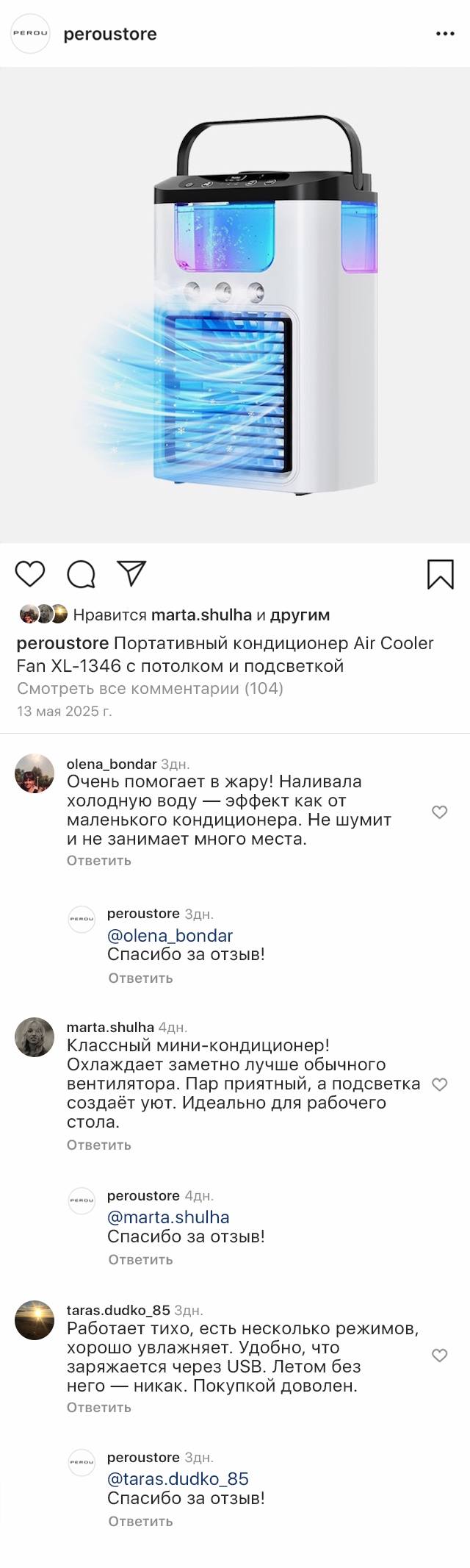The width and height of the screenshot is (470, 1568).
Task: Like olena_bondar's comment
Action: coord(439,812)
